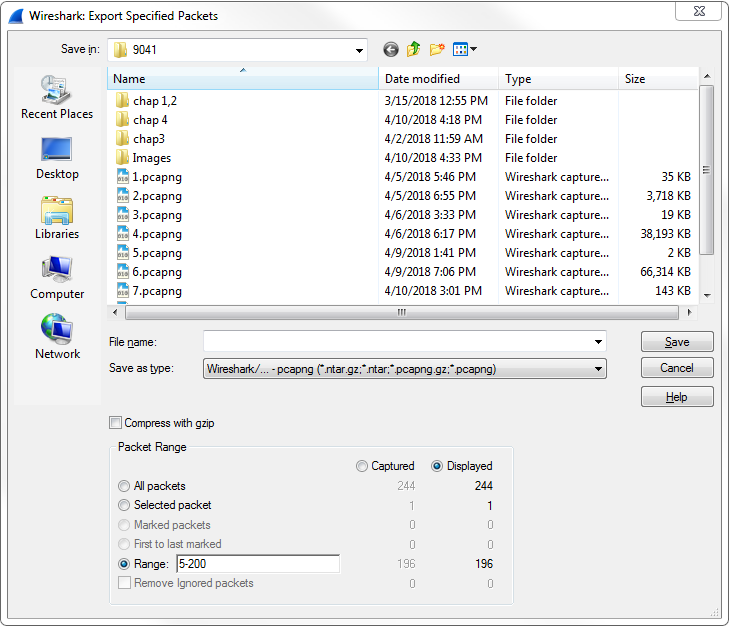730x628 pixels.
Task: Select the chap 1,2 folder icon
Action: click(x=122, y=100)
